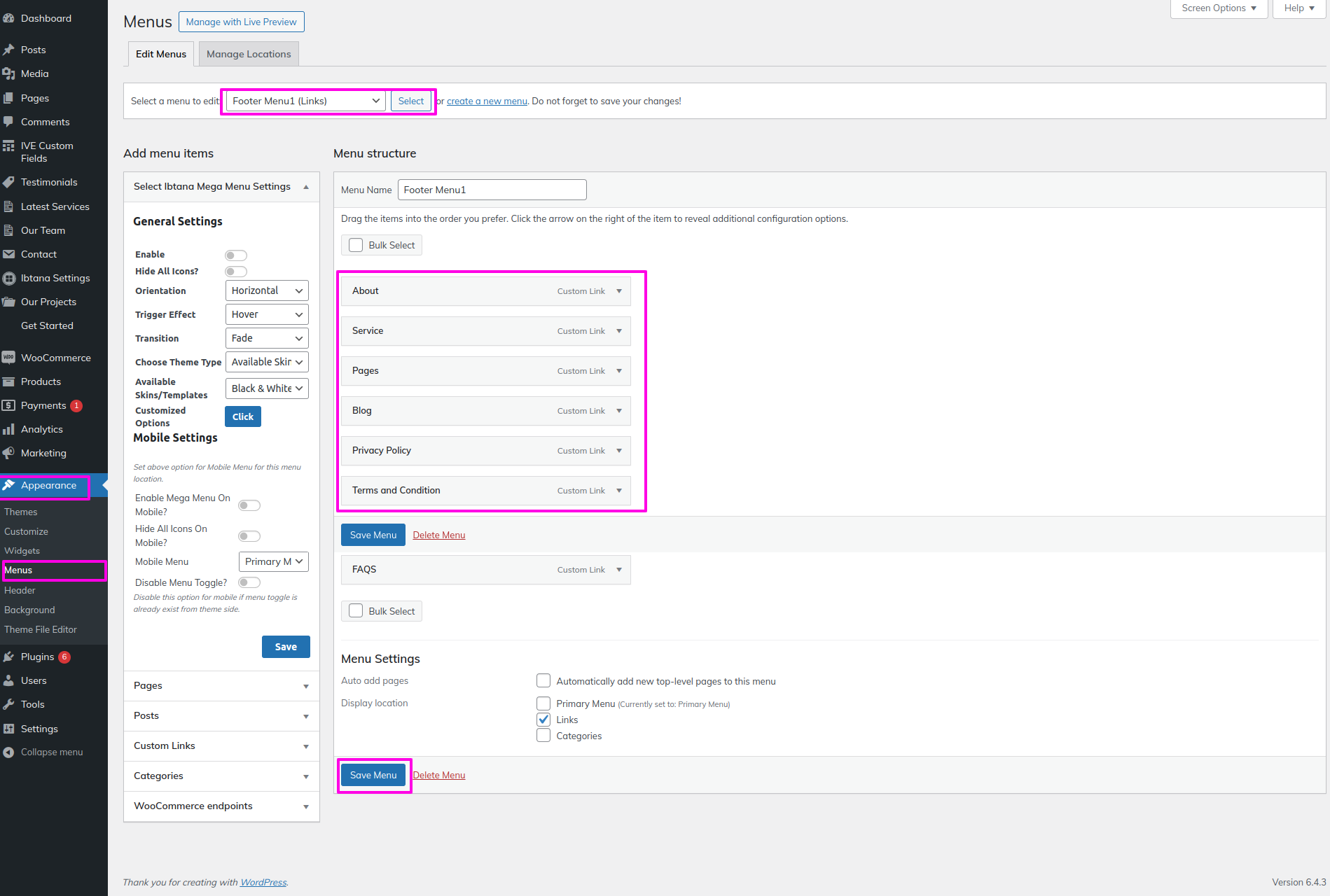This screenshot has height=896, width=1330.
Task: Open the Orientation dropdown set to Horizontal
Action: [x=267, y=290]
